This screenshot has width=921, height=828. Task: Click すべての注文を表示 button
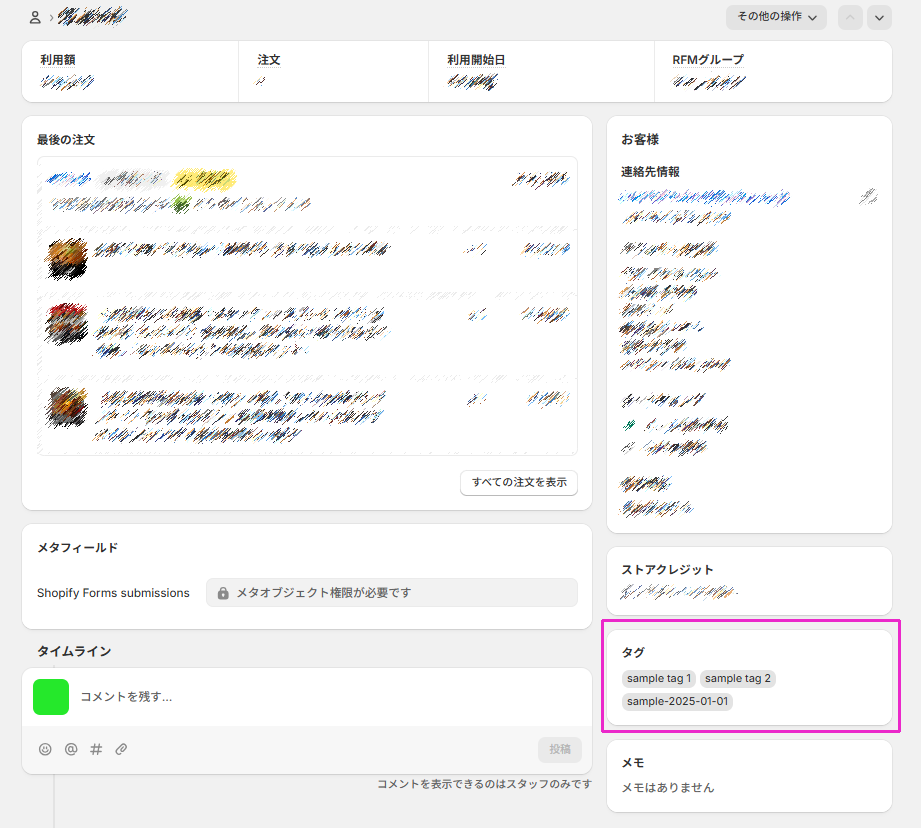tap(519, 483)
